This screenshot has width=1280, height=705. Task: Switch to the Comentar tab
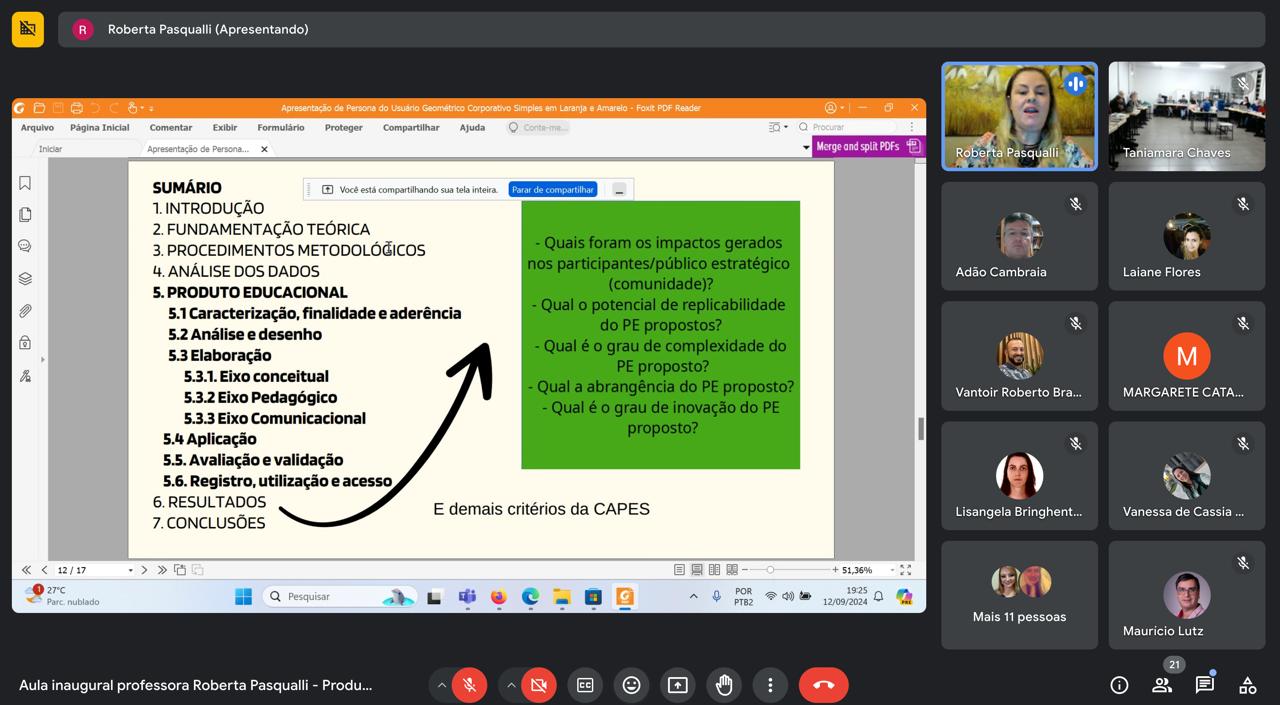point(171,128)
